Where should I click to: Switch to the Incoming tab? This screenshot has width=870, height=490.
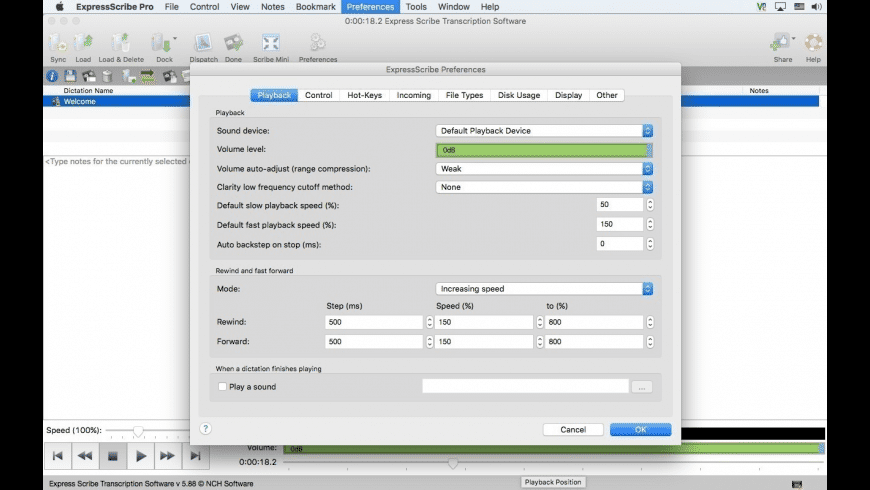pos(413,95)
